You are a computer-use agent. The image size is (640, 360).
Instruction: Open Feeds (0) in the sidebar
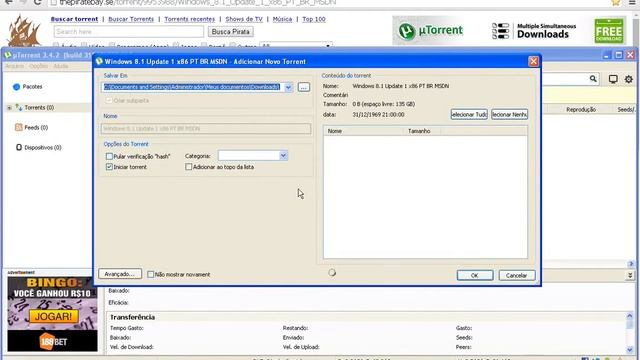tap(36, 127)
